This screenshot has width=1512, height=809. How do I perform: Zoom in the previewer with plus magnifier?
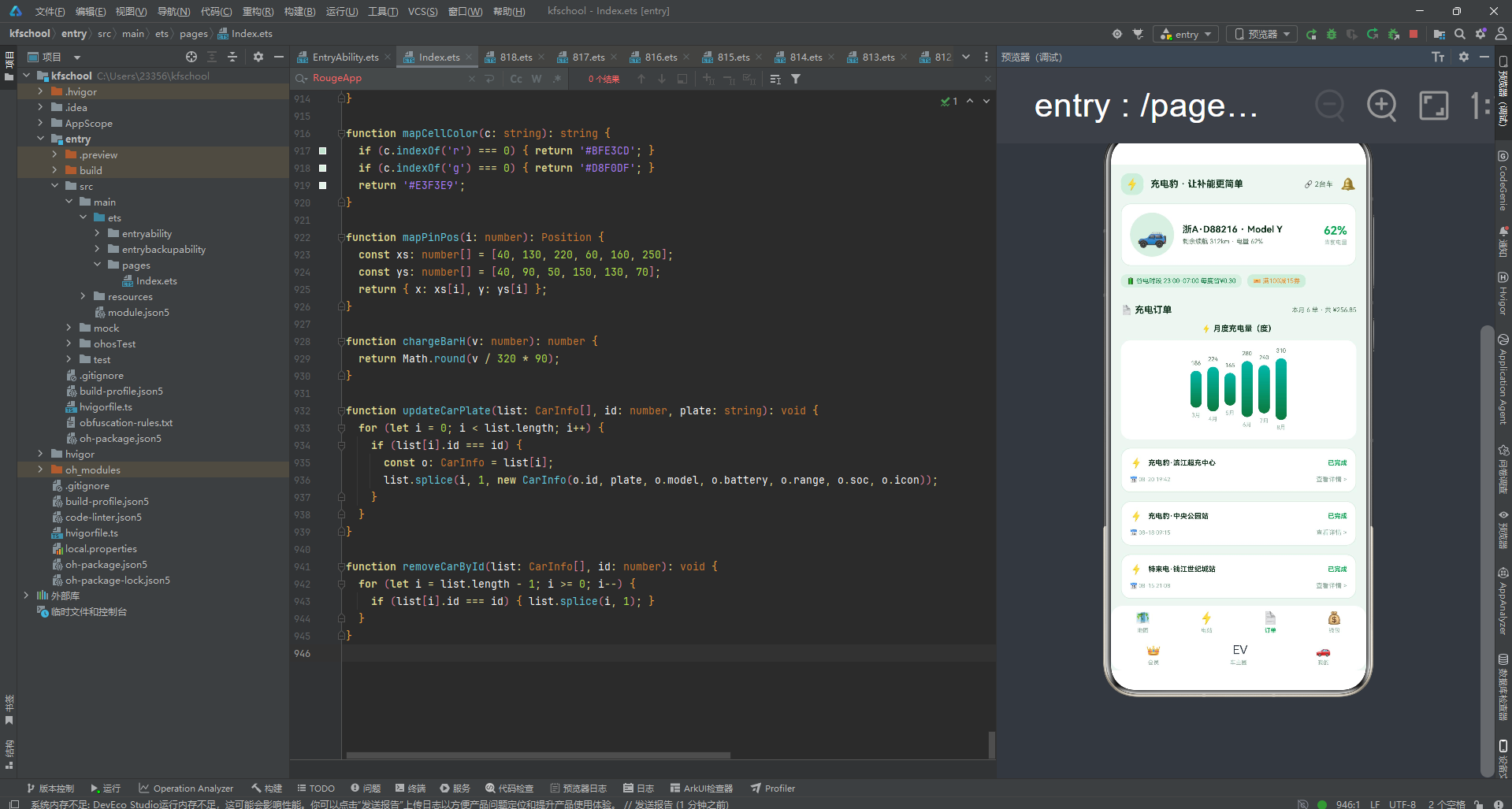click(x=1382, y=105)
